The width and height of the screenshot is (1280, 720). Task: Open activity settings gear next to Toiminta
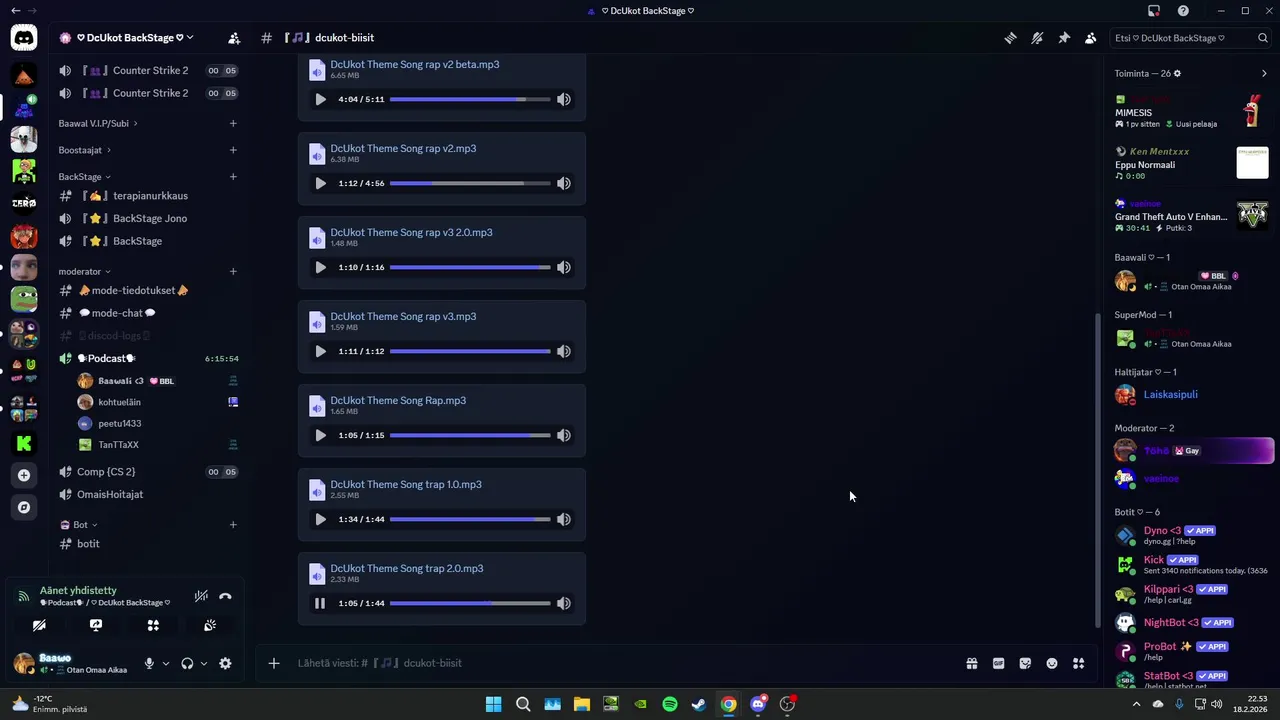point(1177,73)
